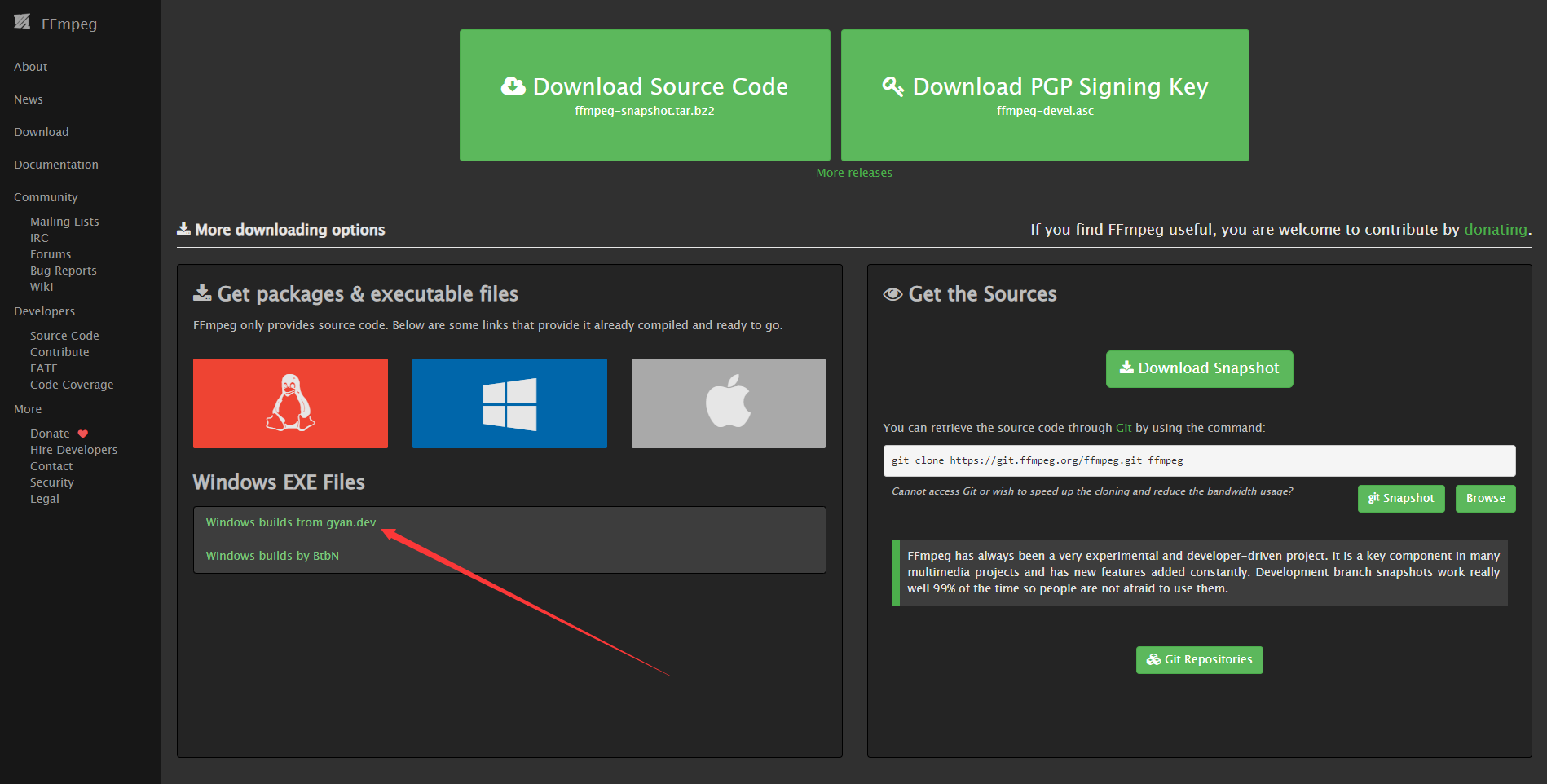This screenshot has width=1547, height=784.
Task: Follow the Git hyperlink in sources text
Action: [x=1123, y=428]
